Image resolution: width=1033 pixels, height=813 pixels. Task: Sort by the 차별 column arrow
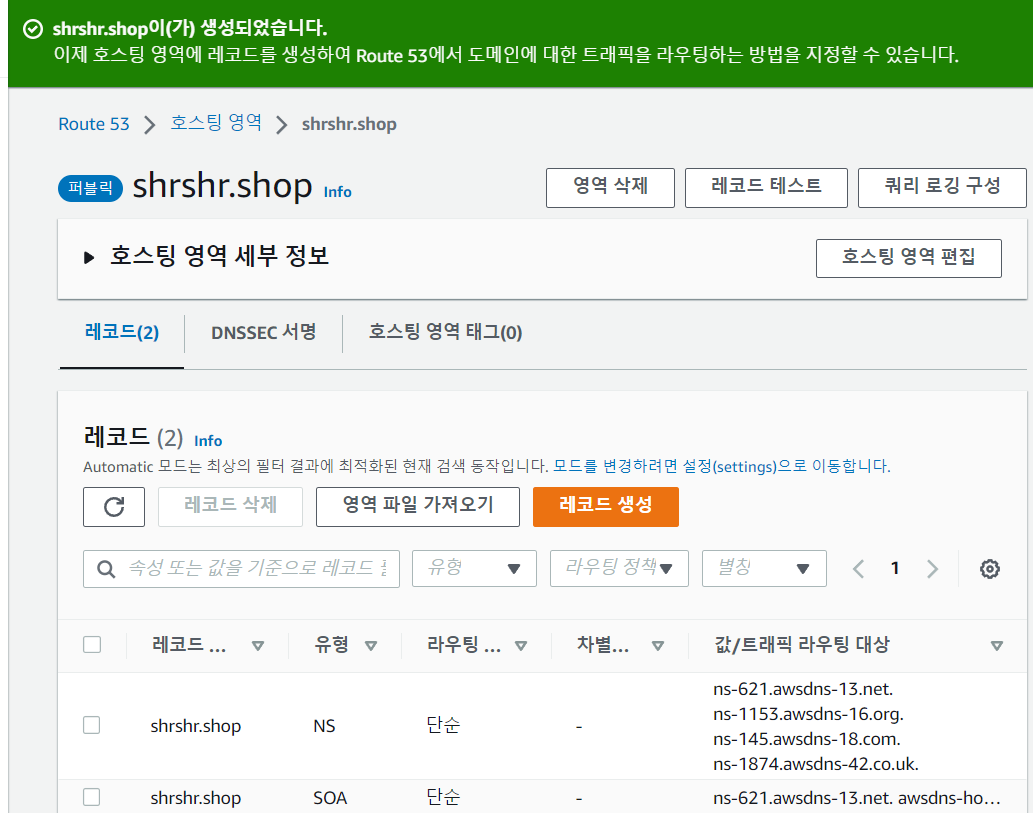pos(657,646)
